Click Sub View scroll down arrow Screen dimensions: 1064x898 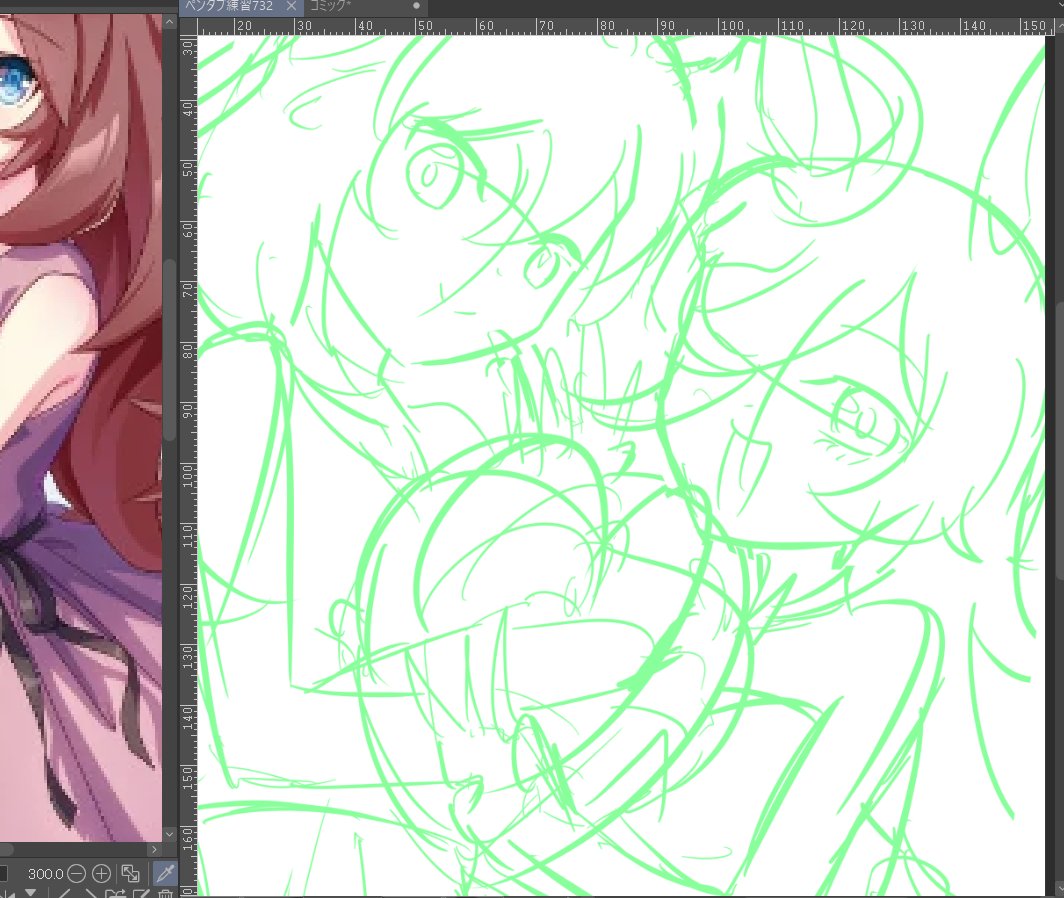pos(170,834)
